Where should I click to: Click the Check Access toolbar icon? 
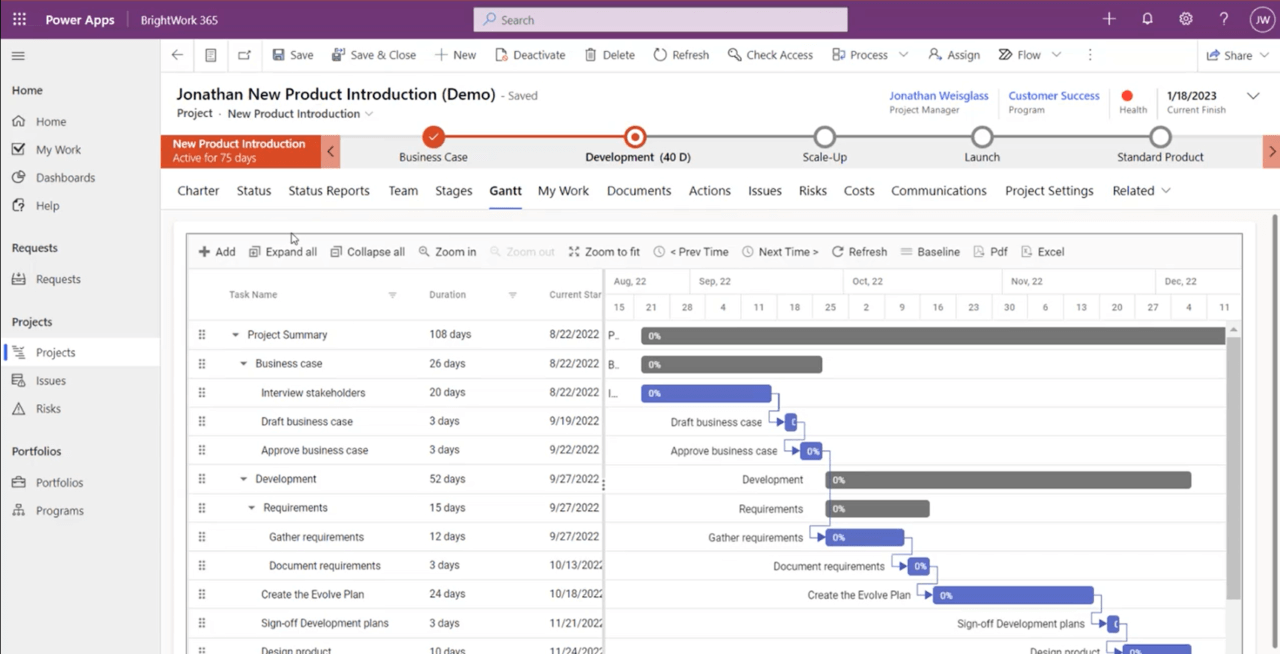(x=735, y=55)
